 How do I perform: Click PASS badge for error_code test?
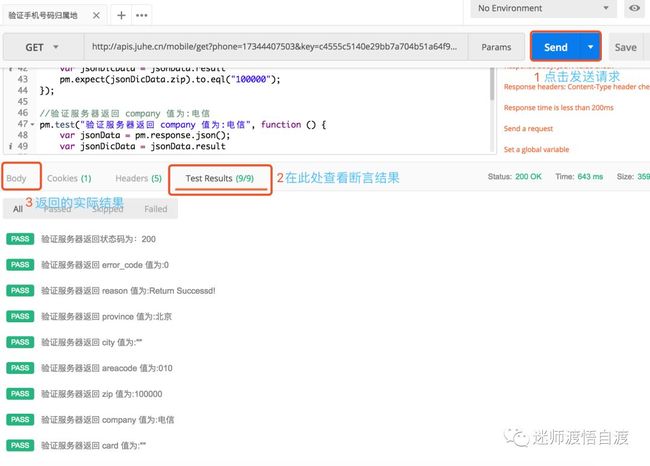click(x=20, y=265)
